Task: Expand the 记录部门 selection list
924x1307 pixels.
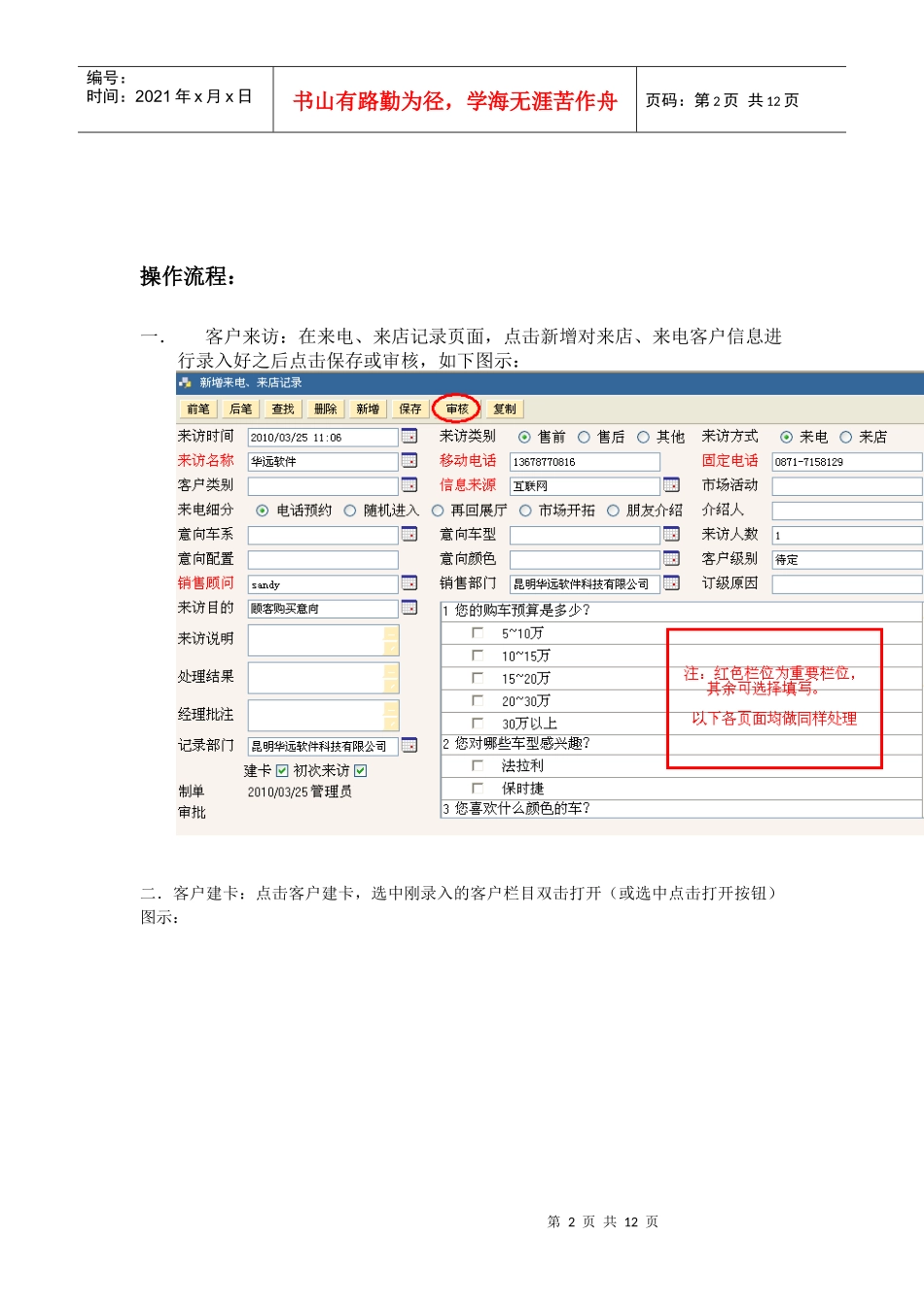Action: [409, 746]
